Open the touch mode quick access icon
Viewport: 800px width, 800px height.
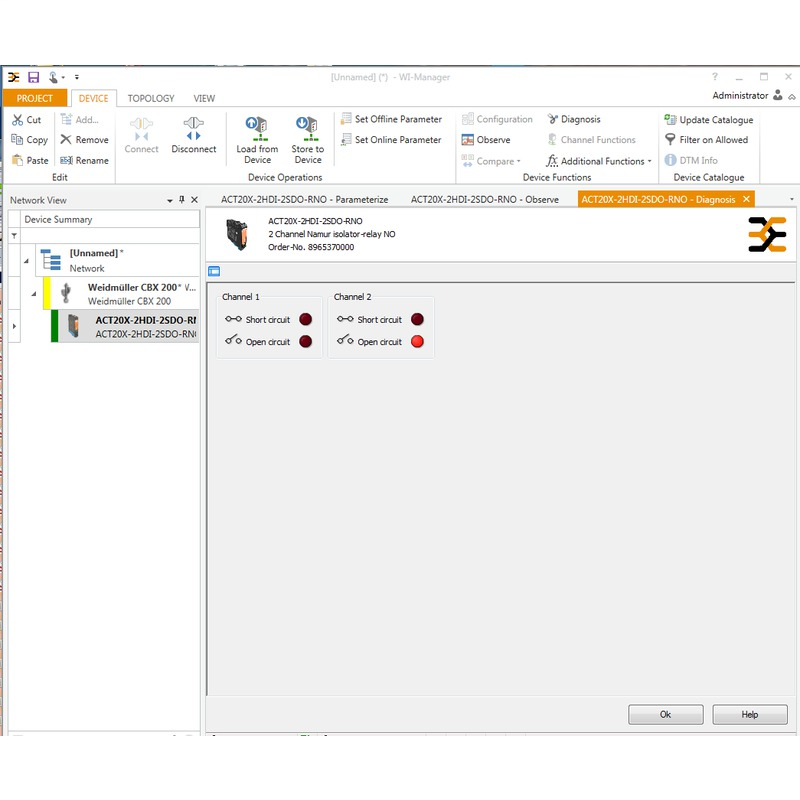tap(53, 77)
